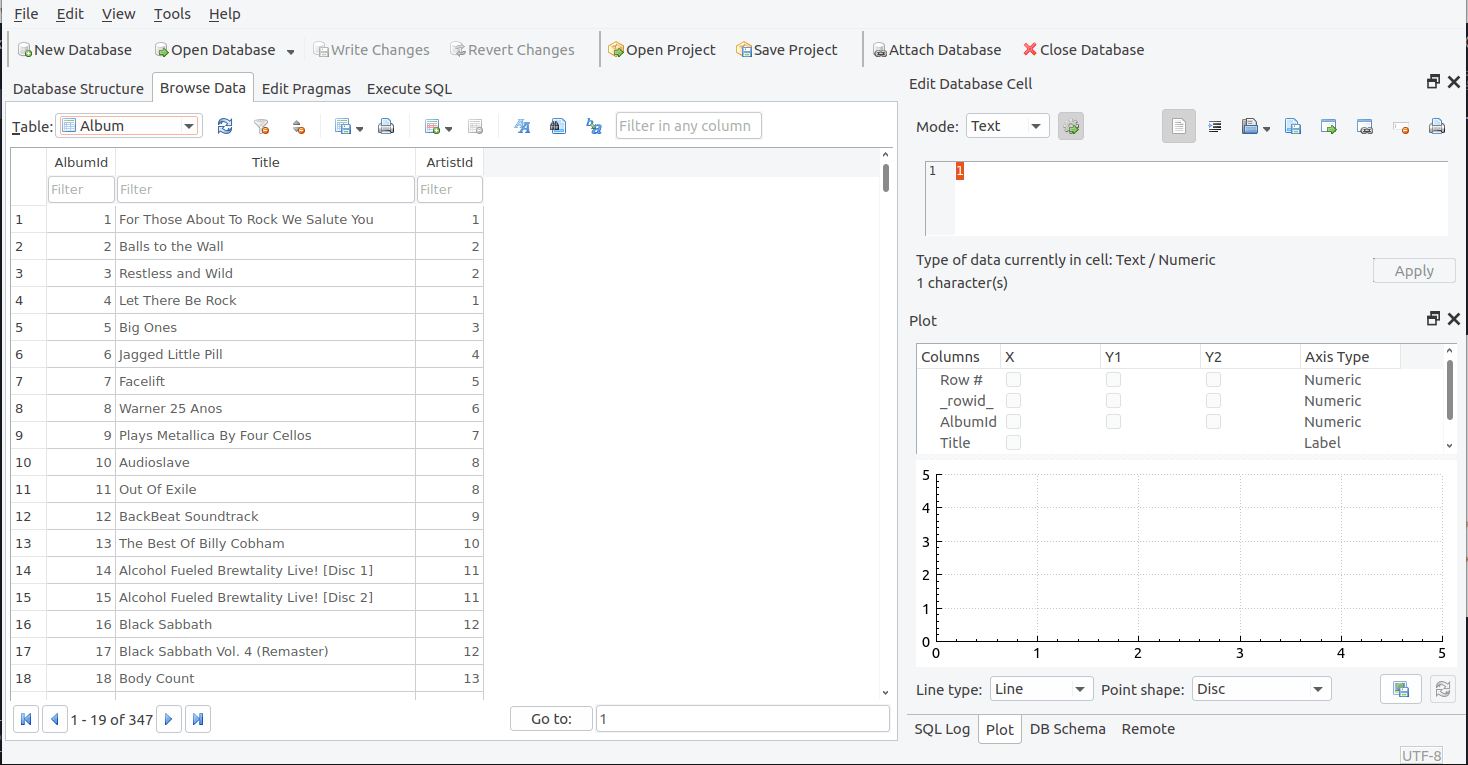This screenshot has width=1468, height=765.
Task: Check Y2 box for _rowid_
Action: (x=1213, y=401)
